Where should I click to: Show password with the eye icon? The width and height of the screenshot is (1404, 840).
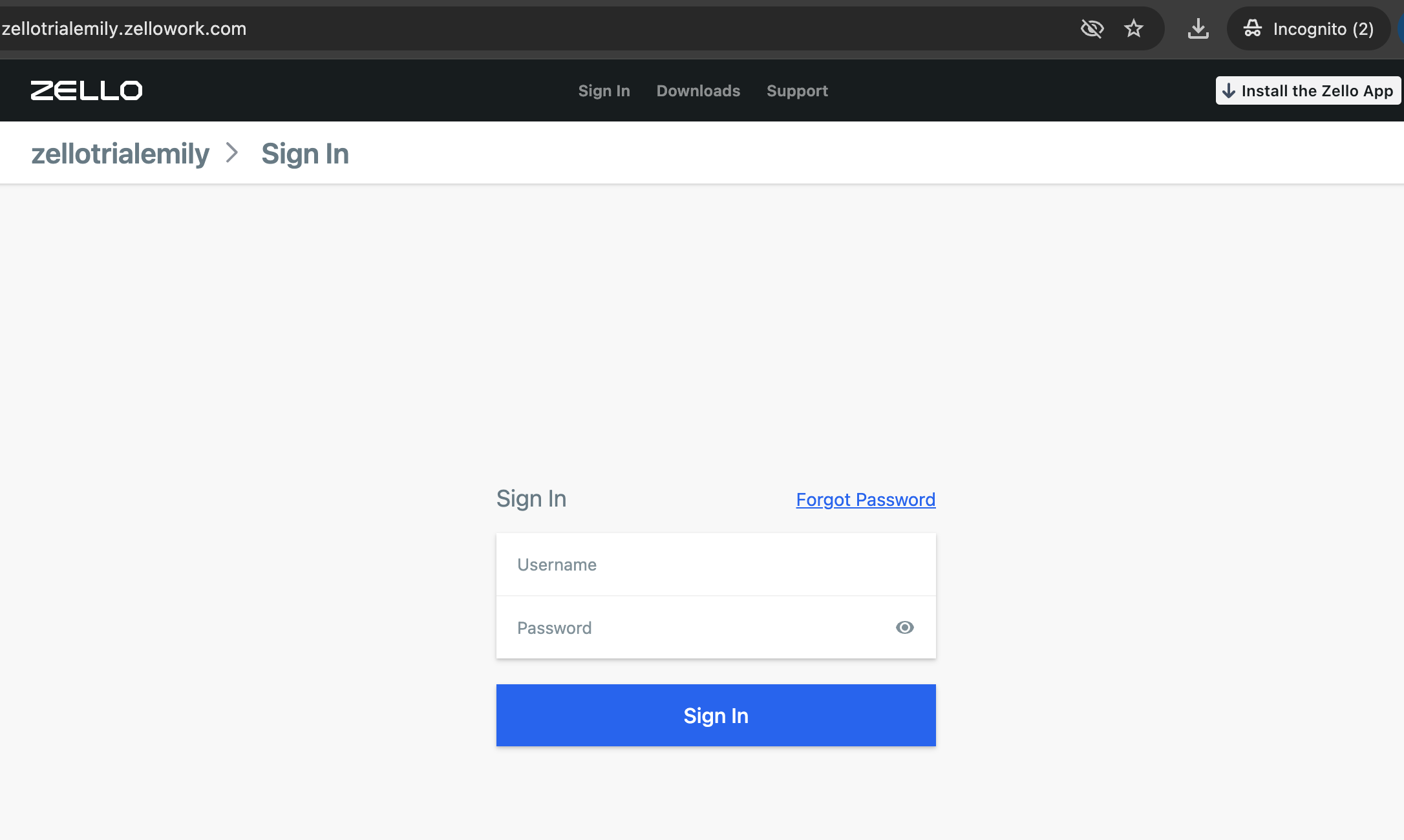click(905, 627)
